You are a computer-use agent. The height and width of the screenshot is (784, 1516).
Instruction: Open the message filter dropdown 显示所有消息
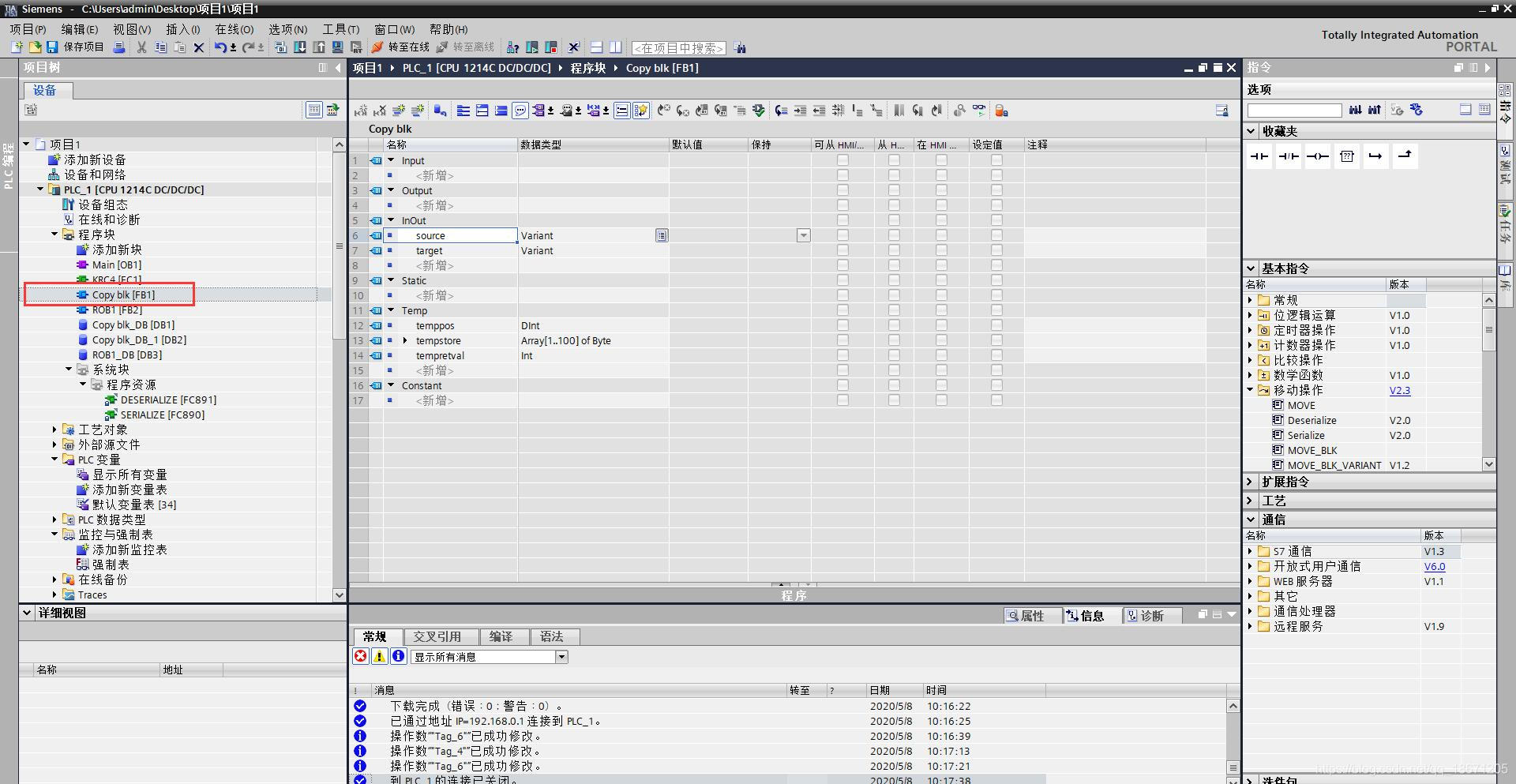tap(561, 657)
